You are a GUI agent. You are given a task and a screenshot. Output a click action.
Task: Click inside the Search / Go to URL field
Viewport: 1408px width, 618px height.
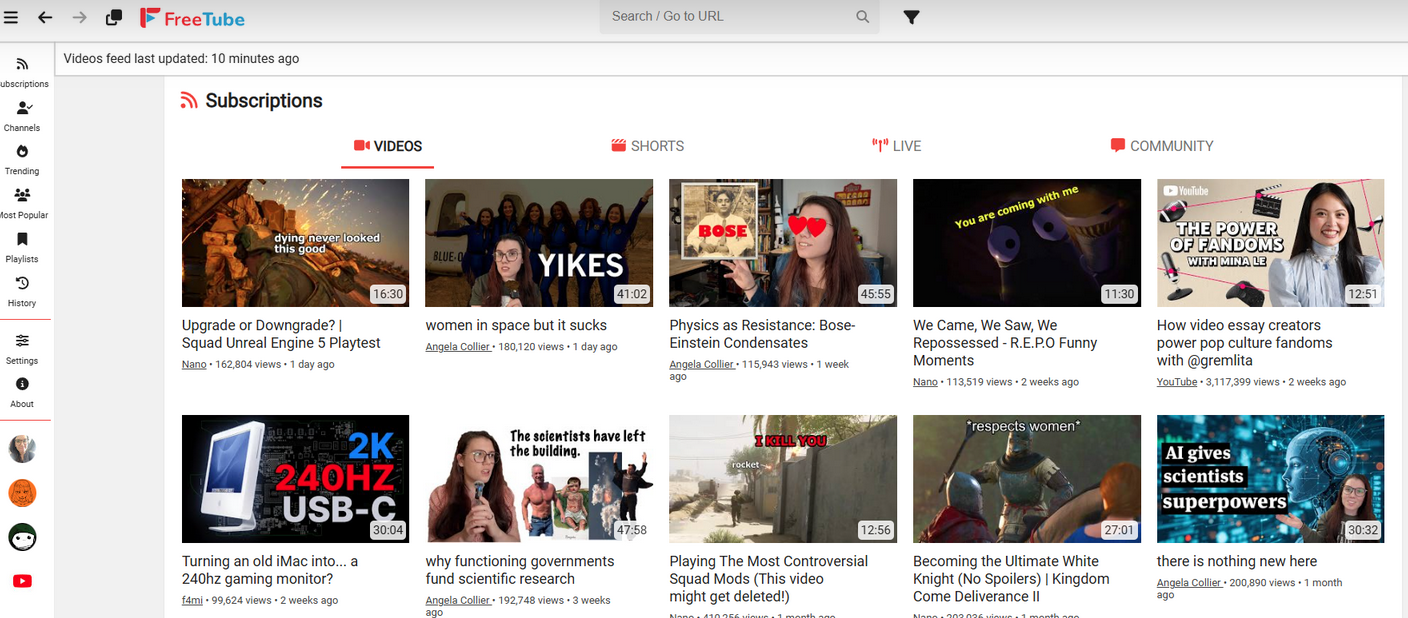725,17
